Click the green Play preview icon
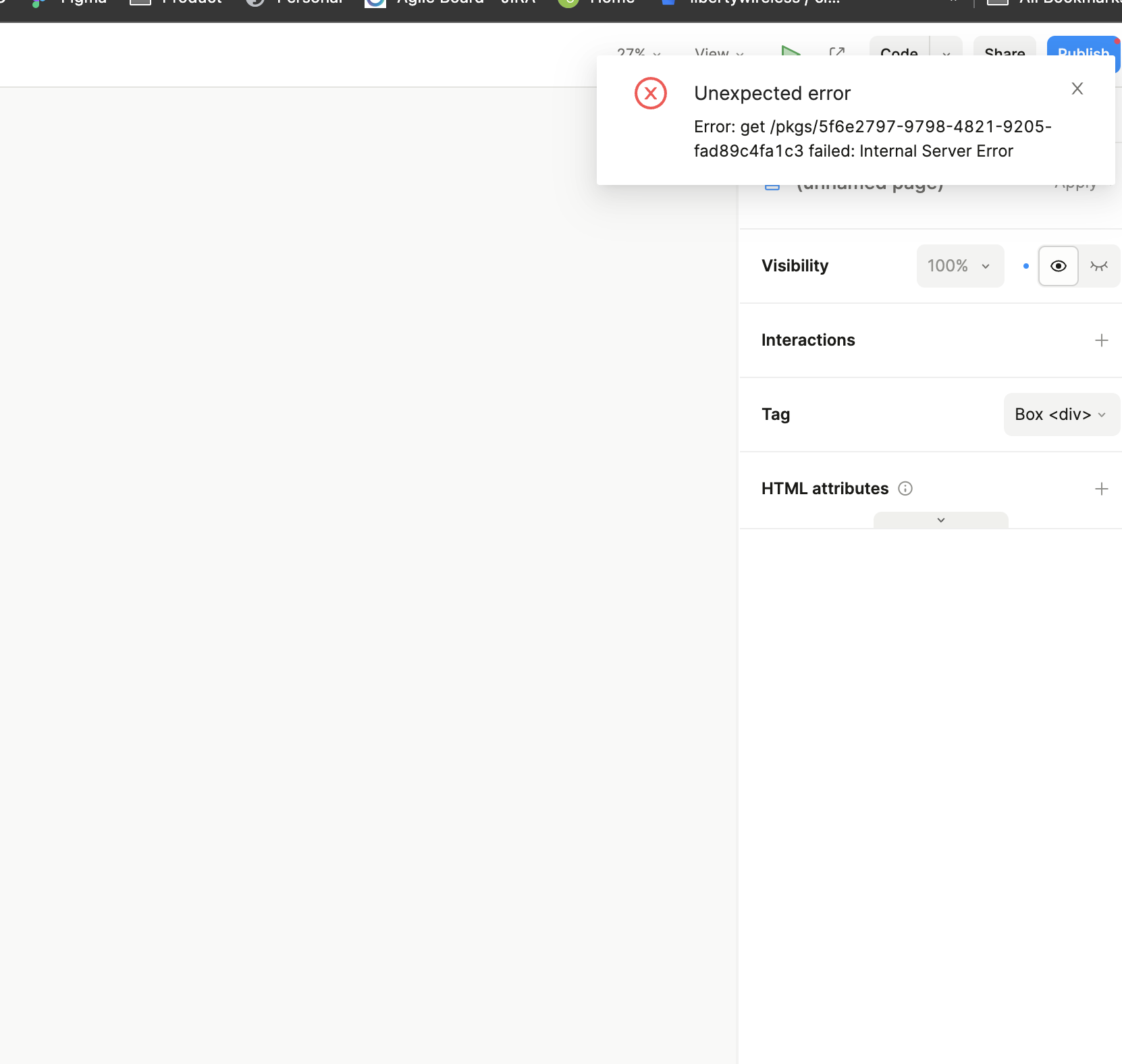The image size is (1122, 1064). [791, 51]
